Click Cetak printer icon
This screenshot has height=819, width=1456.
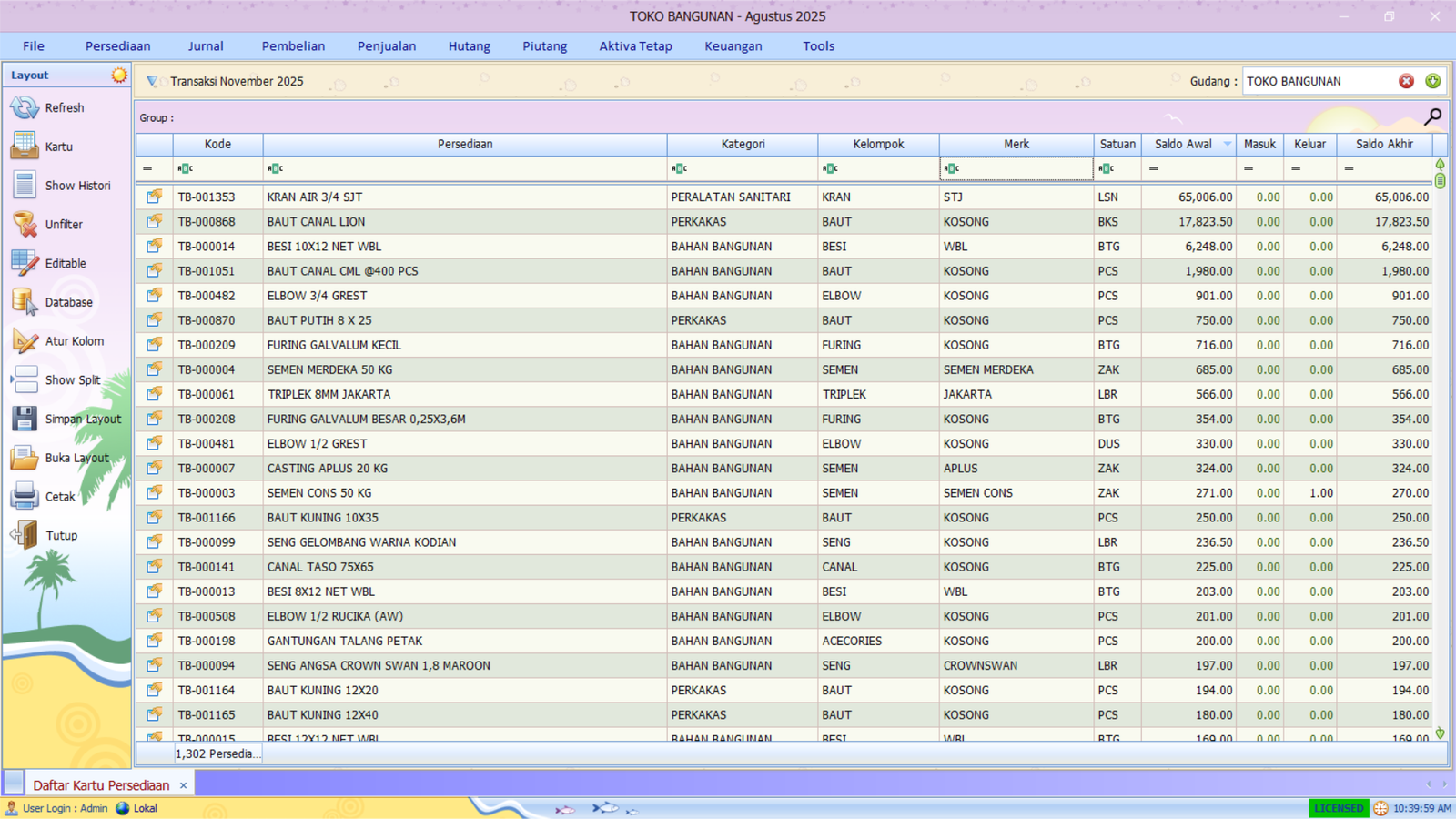[x=25, y=497]
